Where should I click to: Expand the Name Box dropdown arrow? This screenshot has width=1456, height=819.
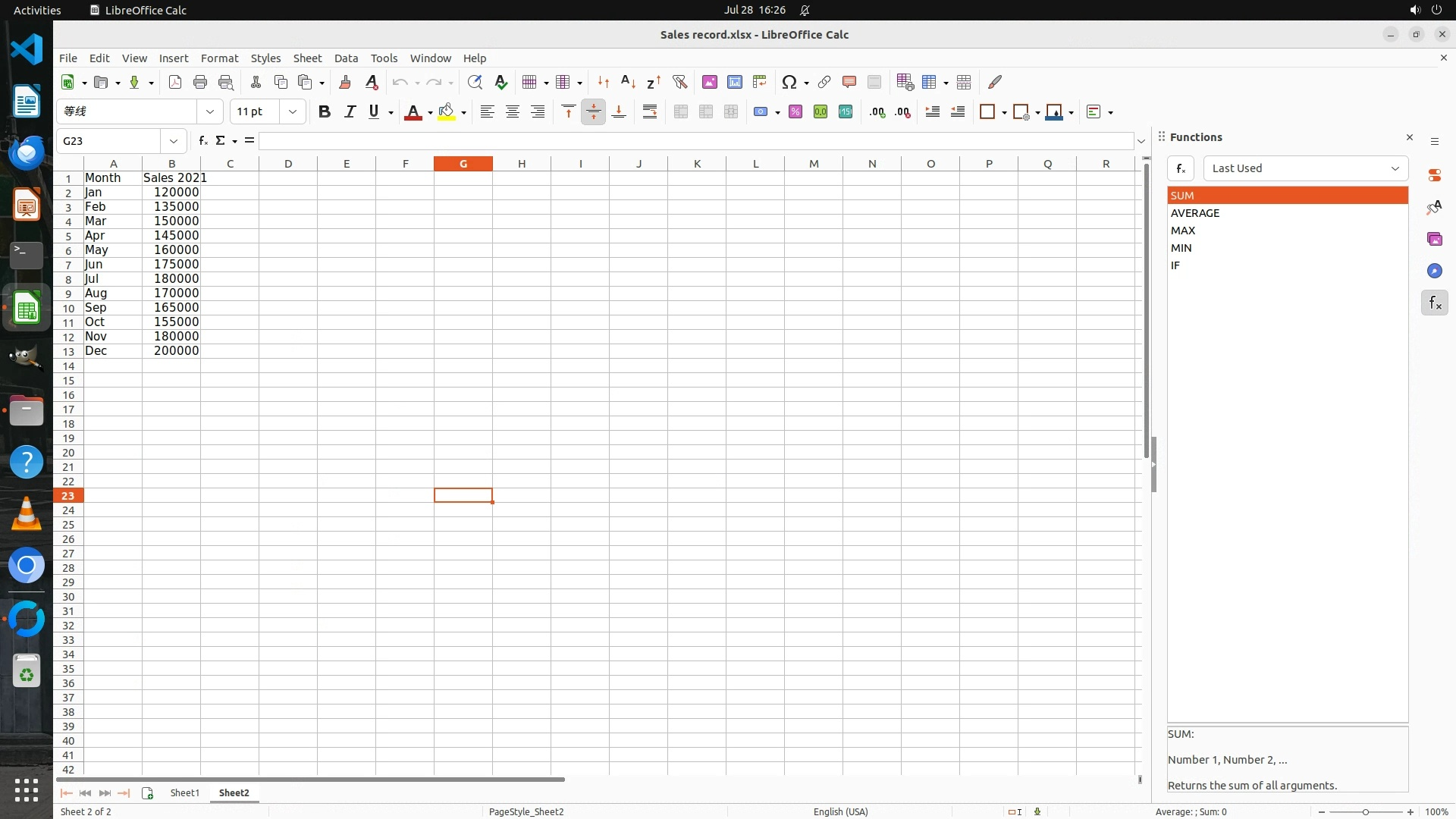pyautogui.click(x=174, y=141)
